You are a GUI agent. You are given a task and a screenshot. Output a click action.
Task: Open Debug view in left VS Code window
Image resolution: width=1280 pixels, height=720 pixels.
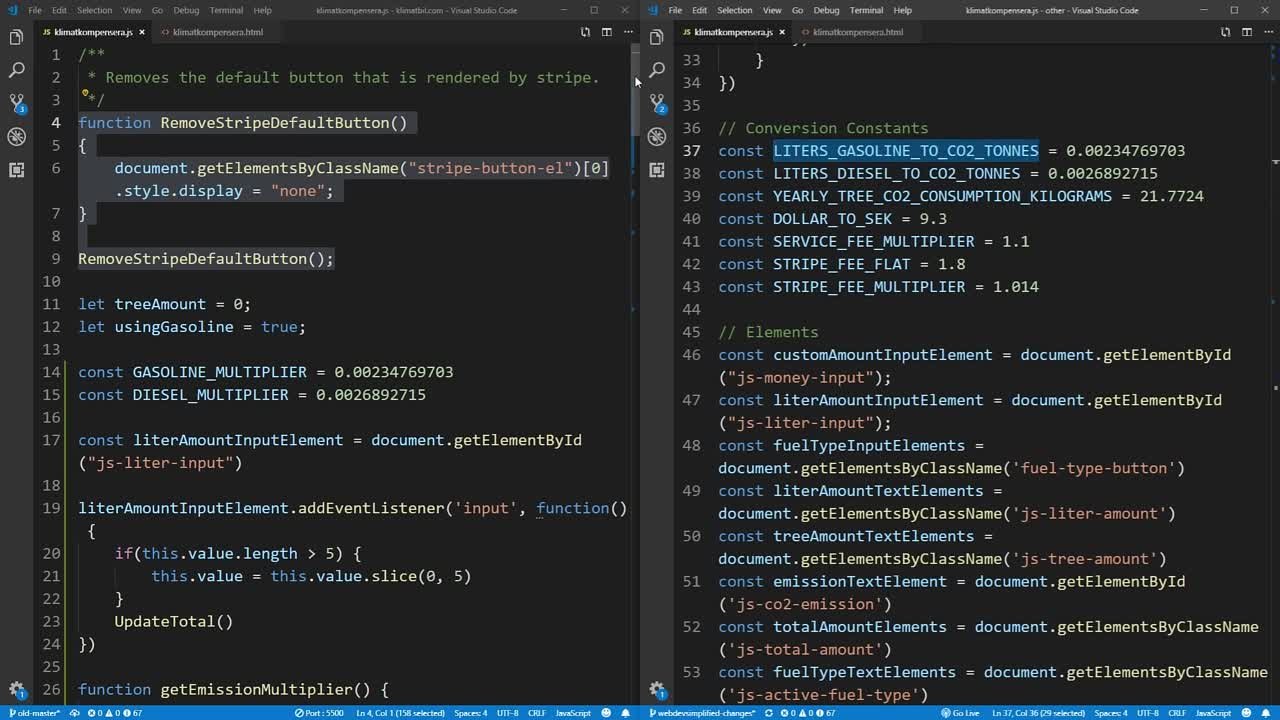point(16,137)
